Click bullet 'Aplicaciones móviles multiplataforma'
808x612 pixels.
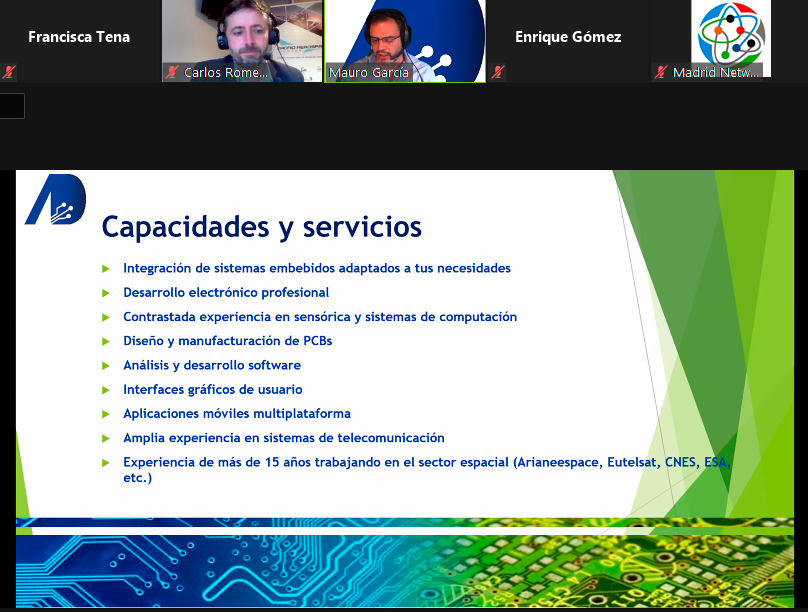pos(237,414)
